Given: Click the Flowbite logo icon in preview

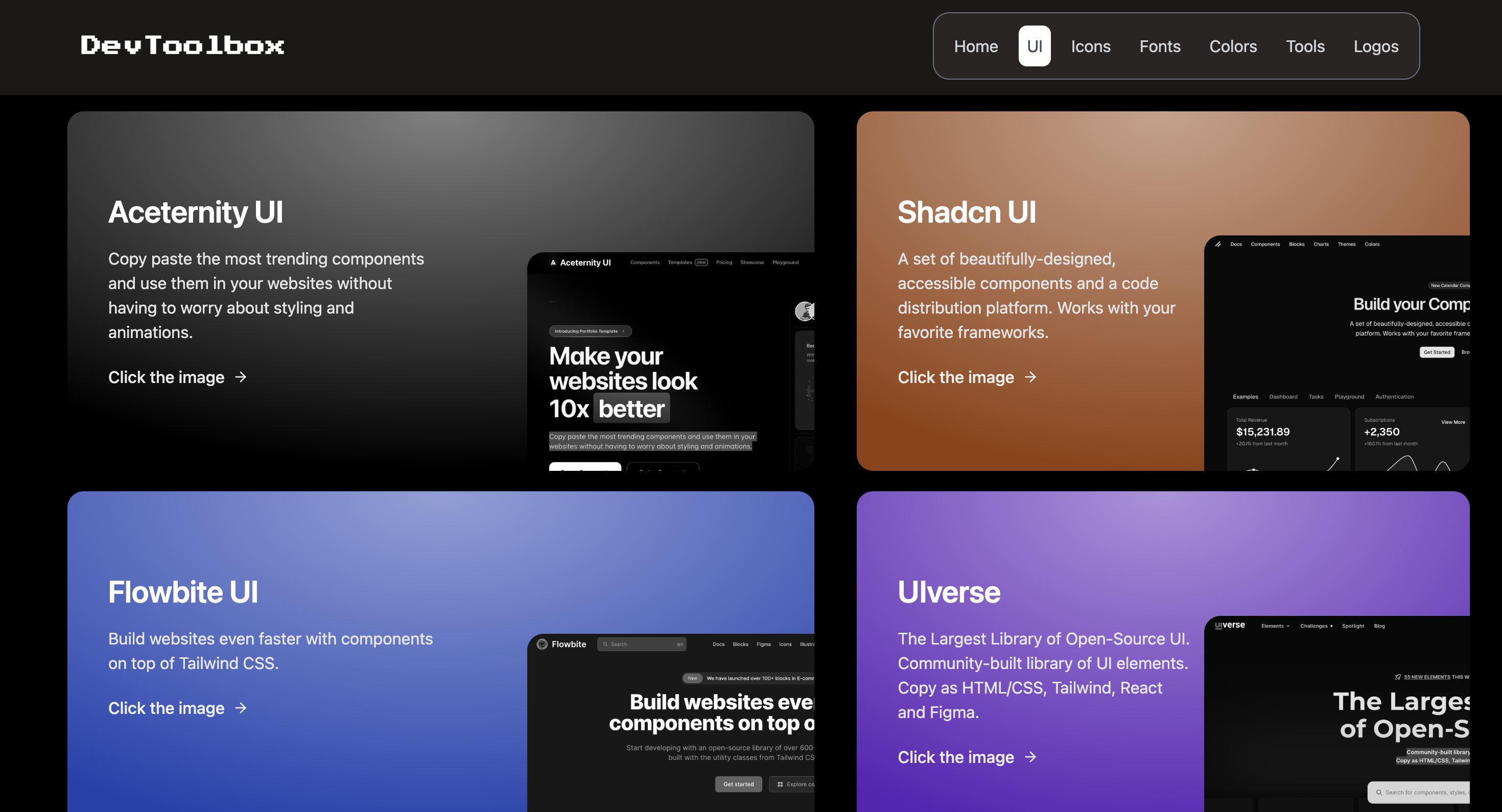Looking at the screenshot, I should [542, 644].
